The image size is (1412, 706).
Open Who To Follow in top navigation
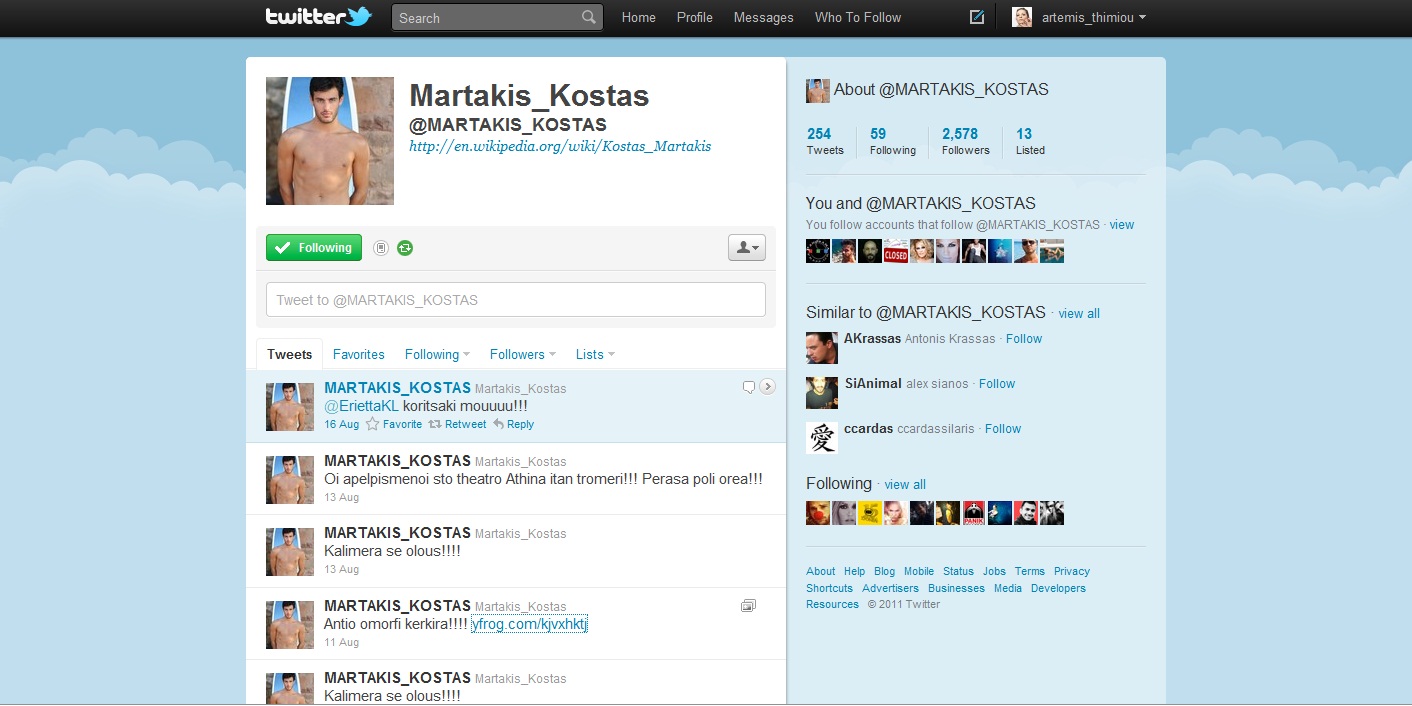[x=858, y=17]
